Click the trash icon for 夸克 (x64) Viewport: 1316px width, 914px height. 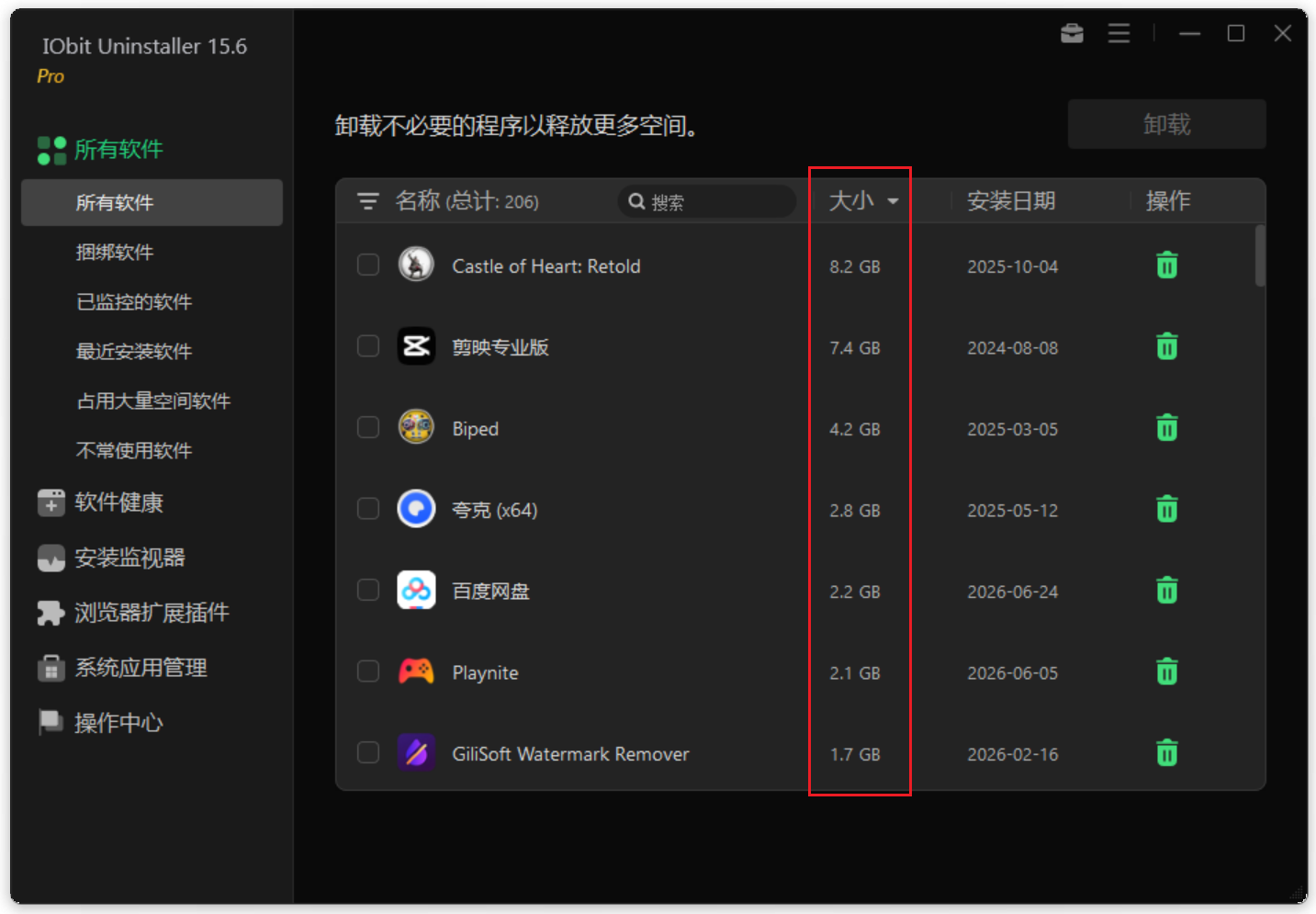(1166, 509)
